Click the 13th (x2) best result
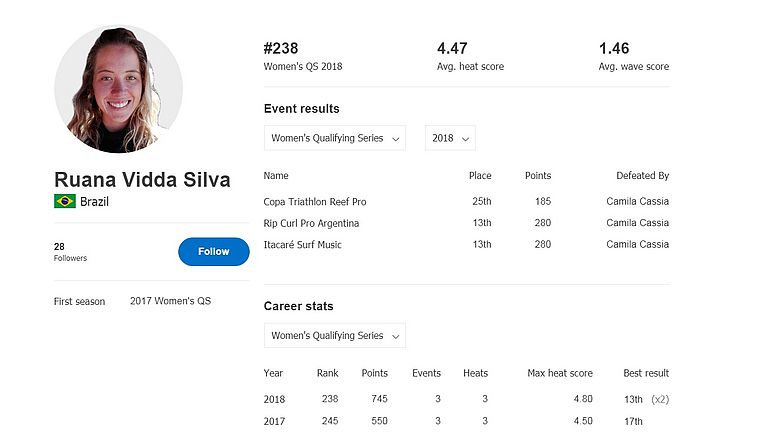The image size is (760, 432). point(645,399)
